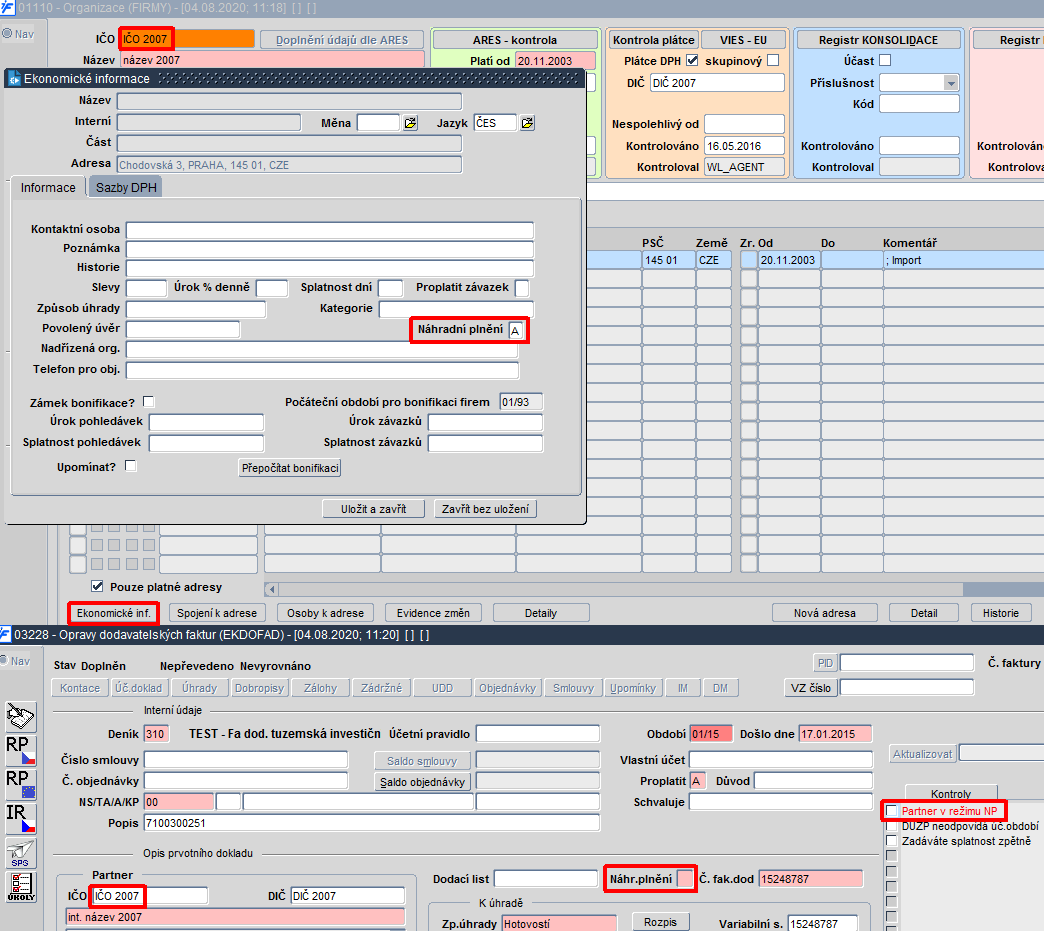Open the Dobropisy button

pyautogui.click(x=259, y=688)
